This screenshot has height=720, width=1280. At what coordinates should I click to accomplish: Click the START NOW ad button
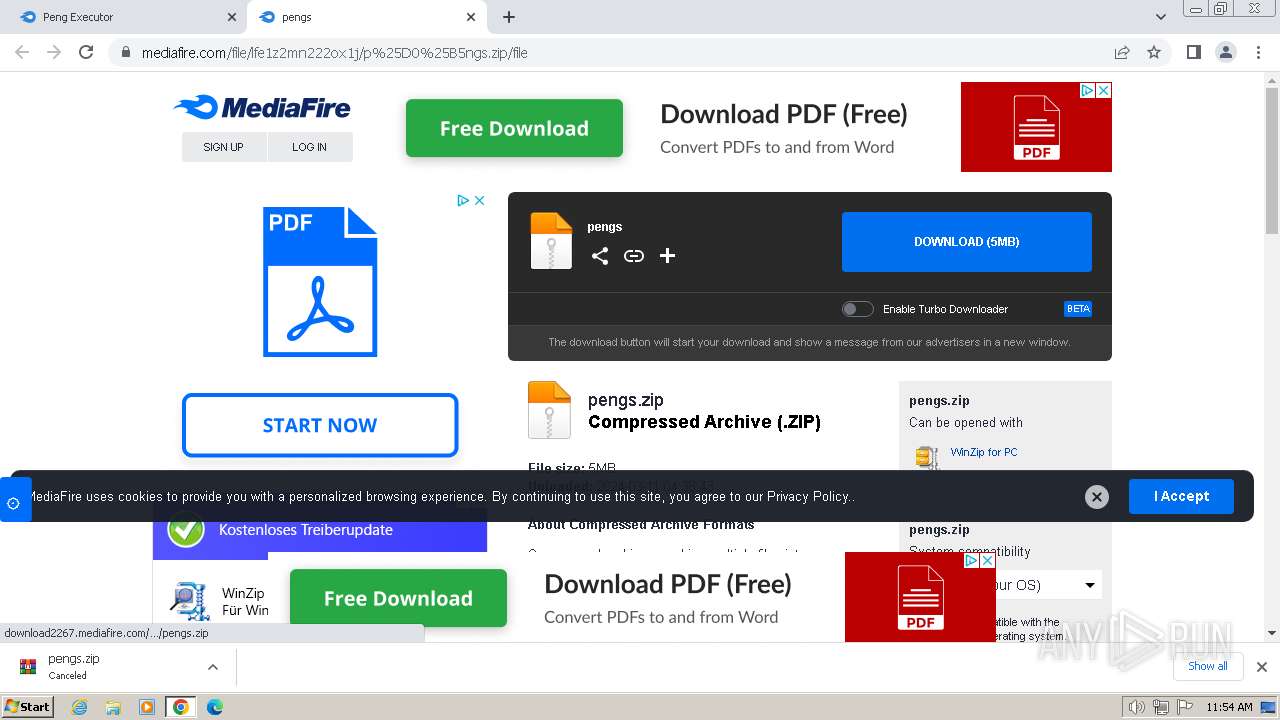click(x=320, y=425)
